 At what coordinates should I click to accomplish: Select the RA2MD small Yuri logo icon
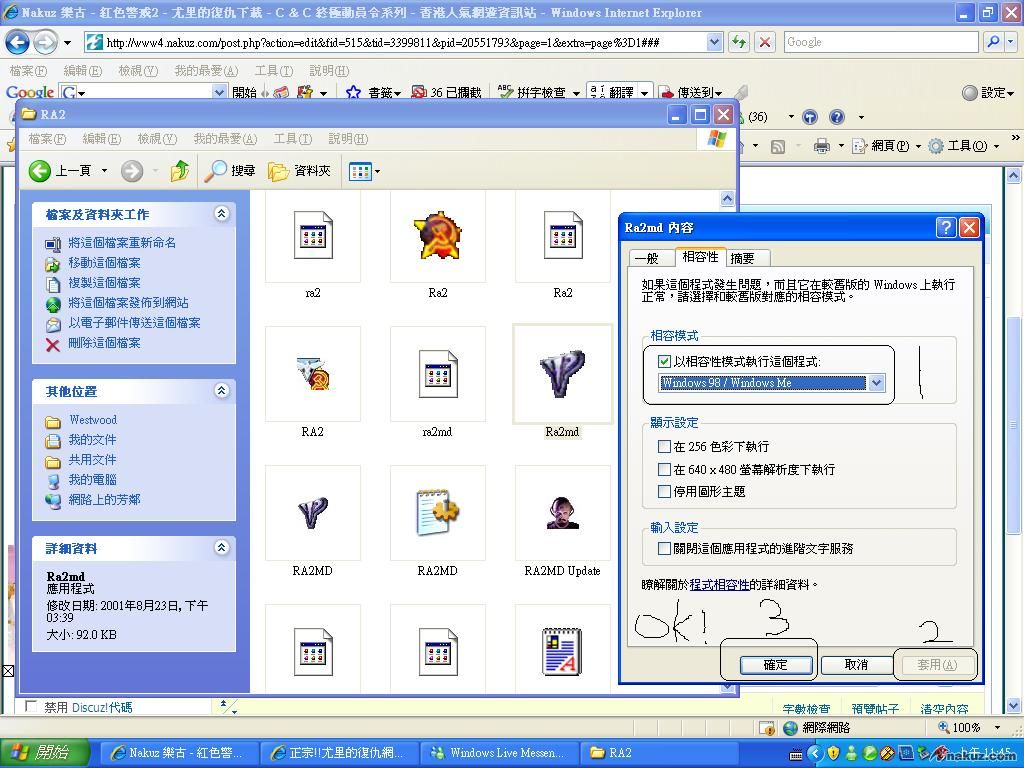(313, 513)
